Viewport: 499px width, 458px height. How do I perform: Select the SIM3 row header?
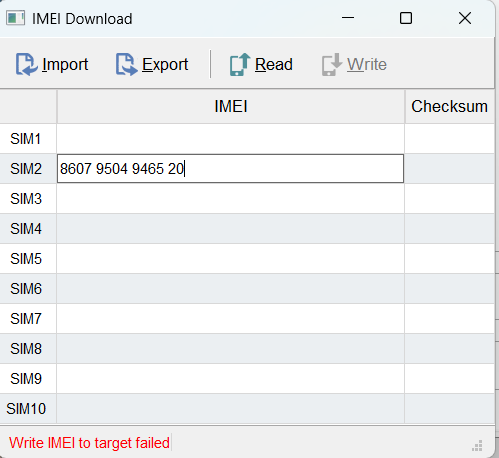point(28,199)
